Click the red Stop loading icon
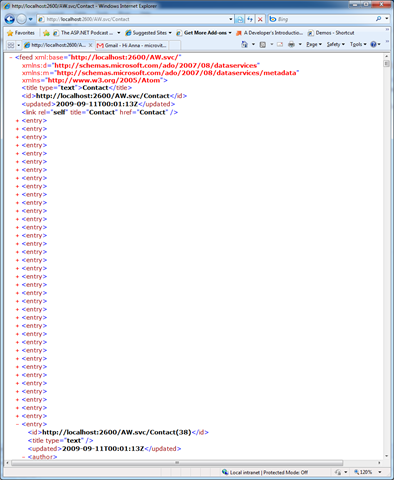The width and height of the screenshot is (394, 480). [260, 19]
